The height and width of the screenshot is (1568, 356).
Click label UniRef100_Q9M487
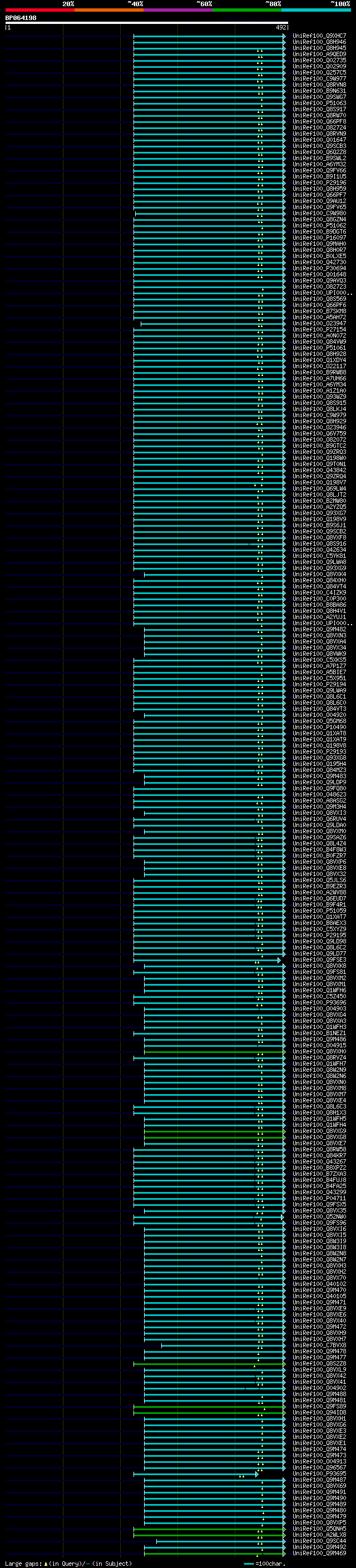click(319, 1480)
